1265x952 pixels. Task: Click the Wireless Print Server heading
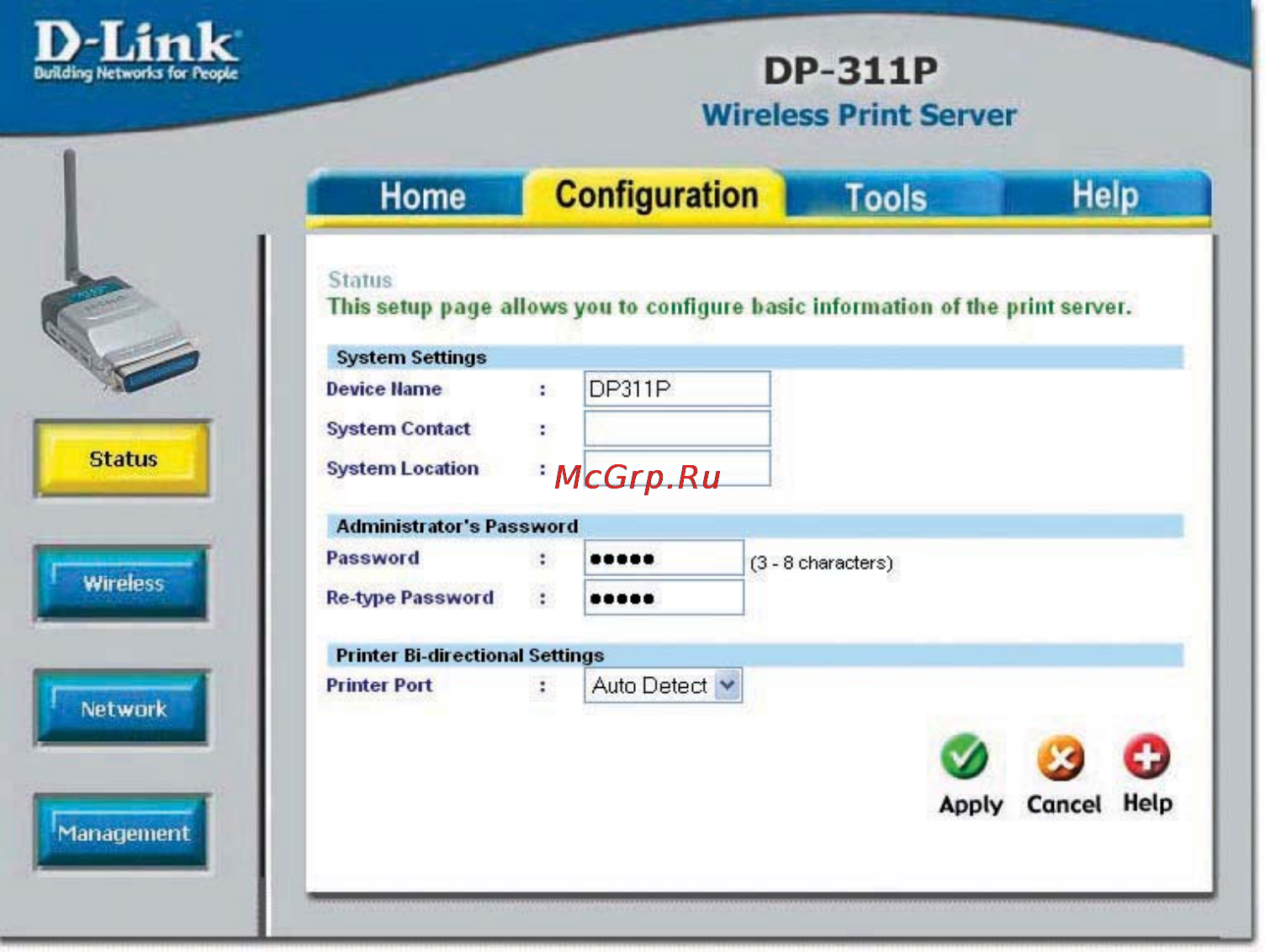coord(859,114)
